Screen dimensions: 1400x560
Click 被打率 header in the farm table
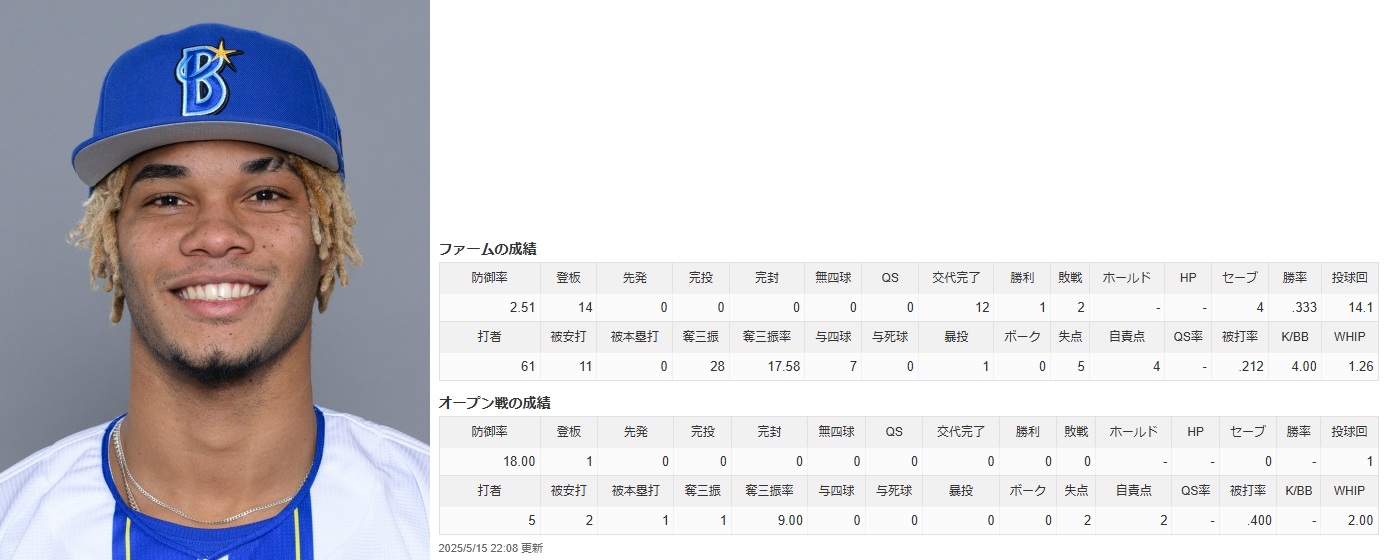(x=1239, y=337)
